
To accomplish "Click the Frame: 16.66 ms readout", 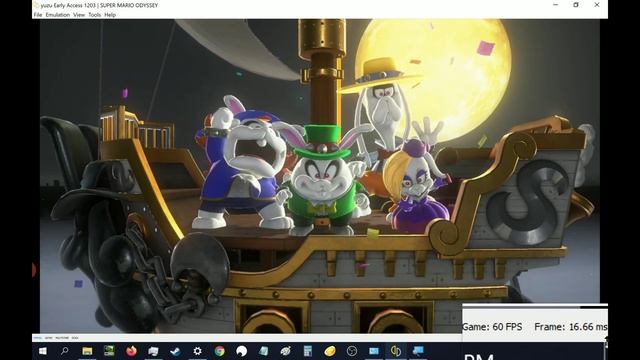I will [571, 327].
